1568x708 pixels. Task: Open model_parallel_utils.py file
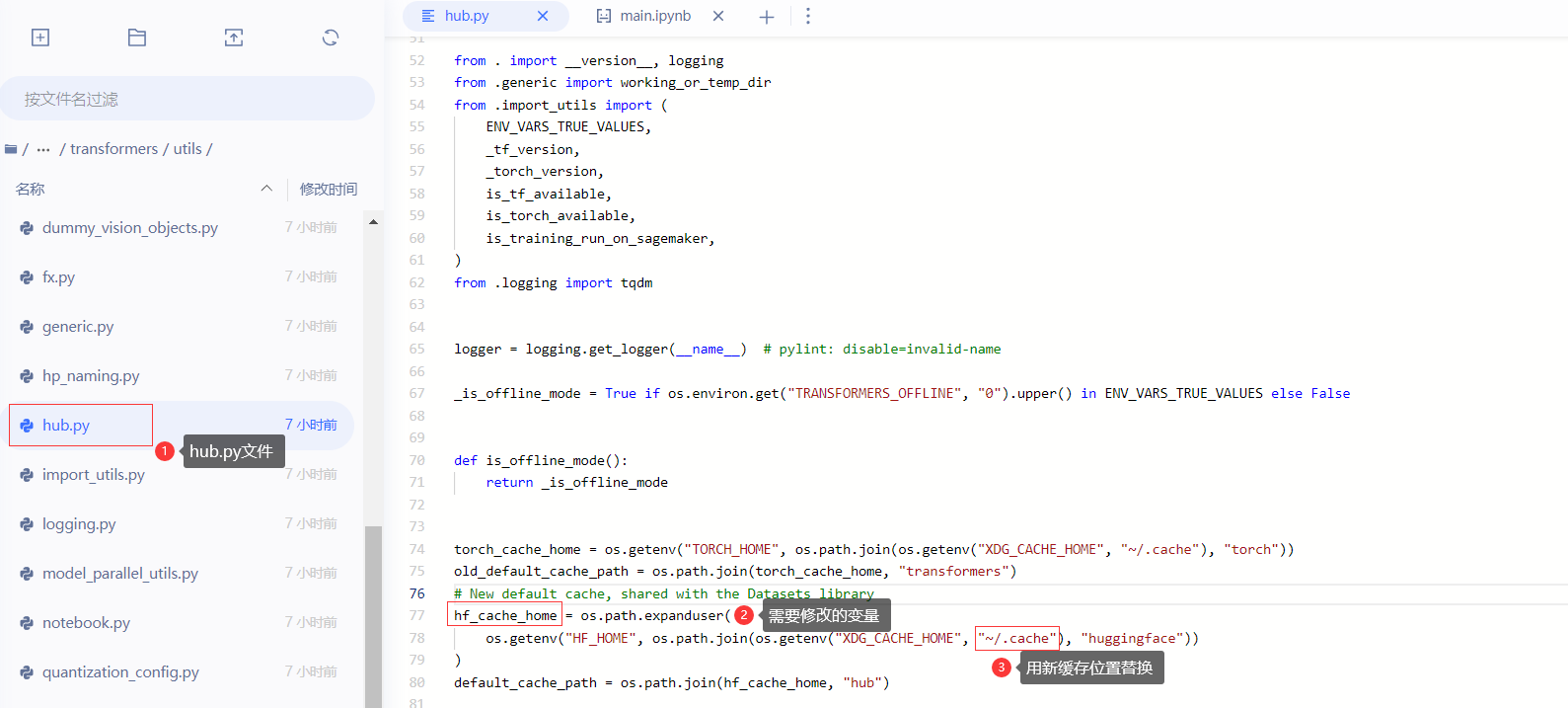(x=120, y=573)
